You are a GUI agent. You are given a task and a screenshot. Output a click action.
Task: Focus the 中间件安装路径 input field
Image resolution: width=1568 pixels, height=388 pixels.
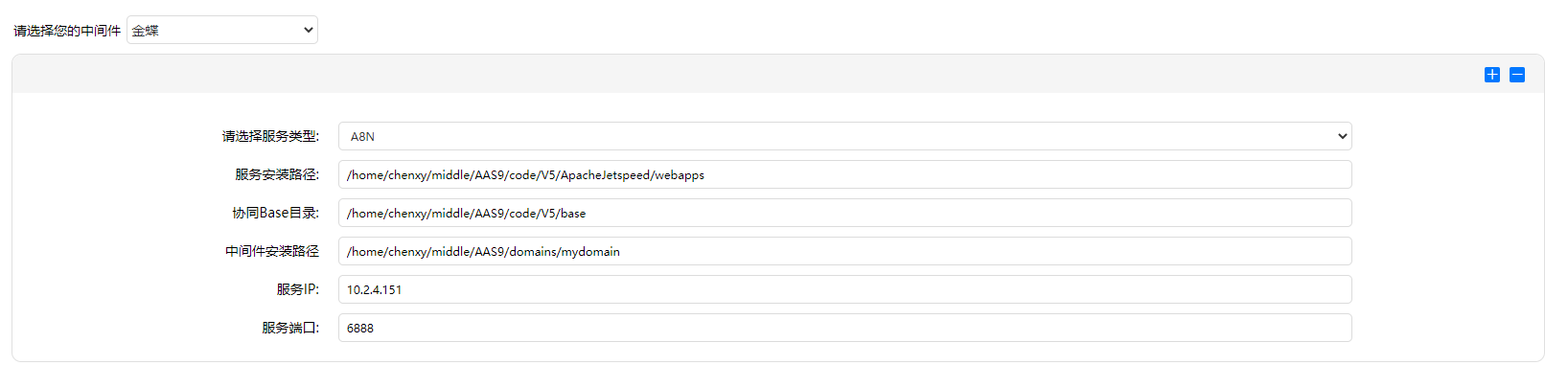[x=843, y=251]
